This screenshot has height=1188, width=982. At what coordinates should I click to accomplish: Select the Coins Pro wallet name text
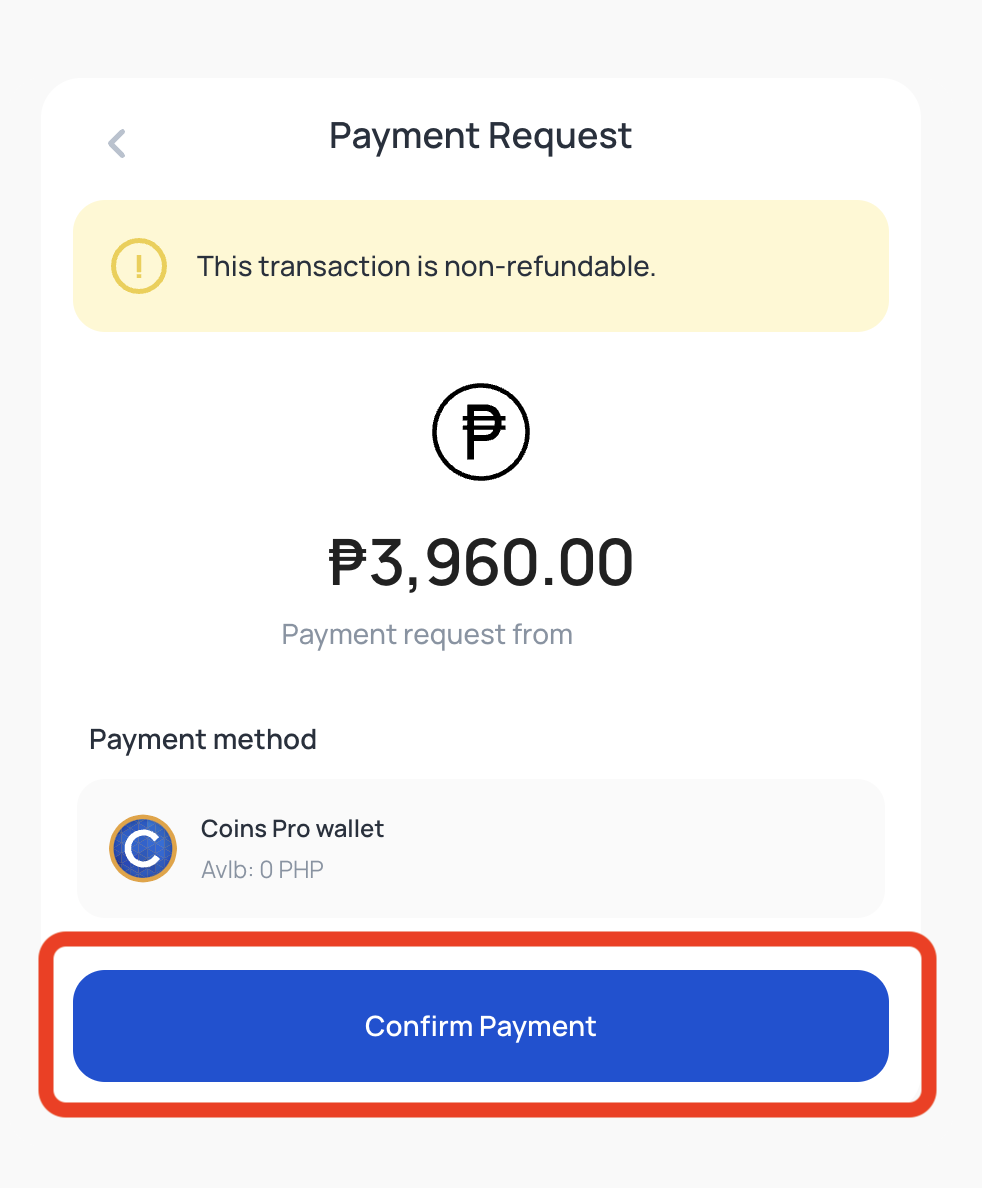292,829
